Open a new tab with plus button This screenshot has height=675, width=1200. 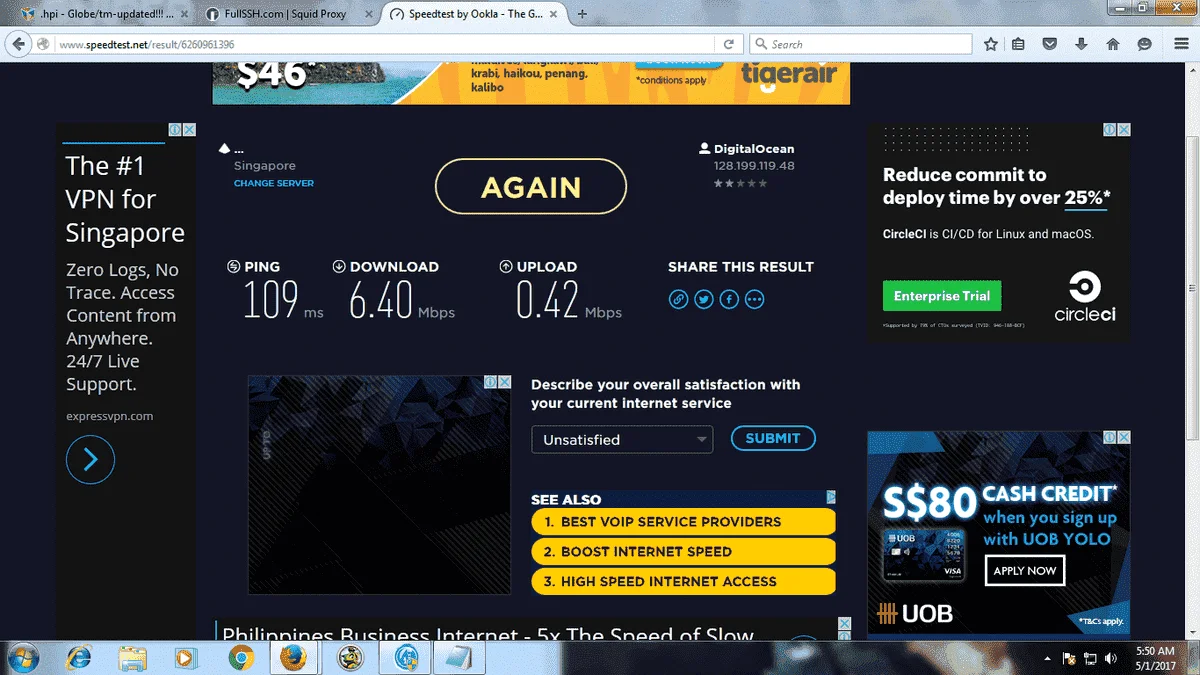583,14
